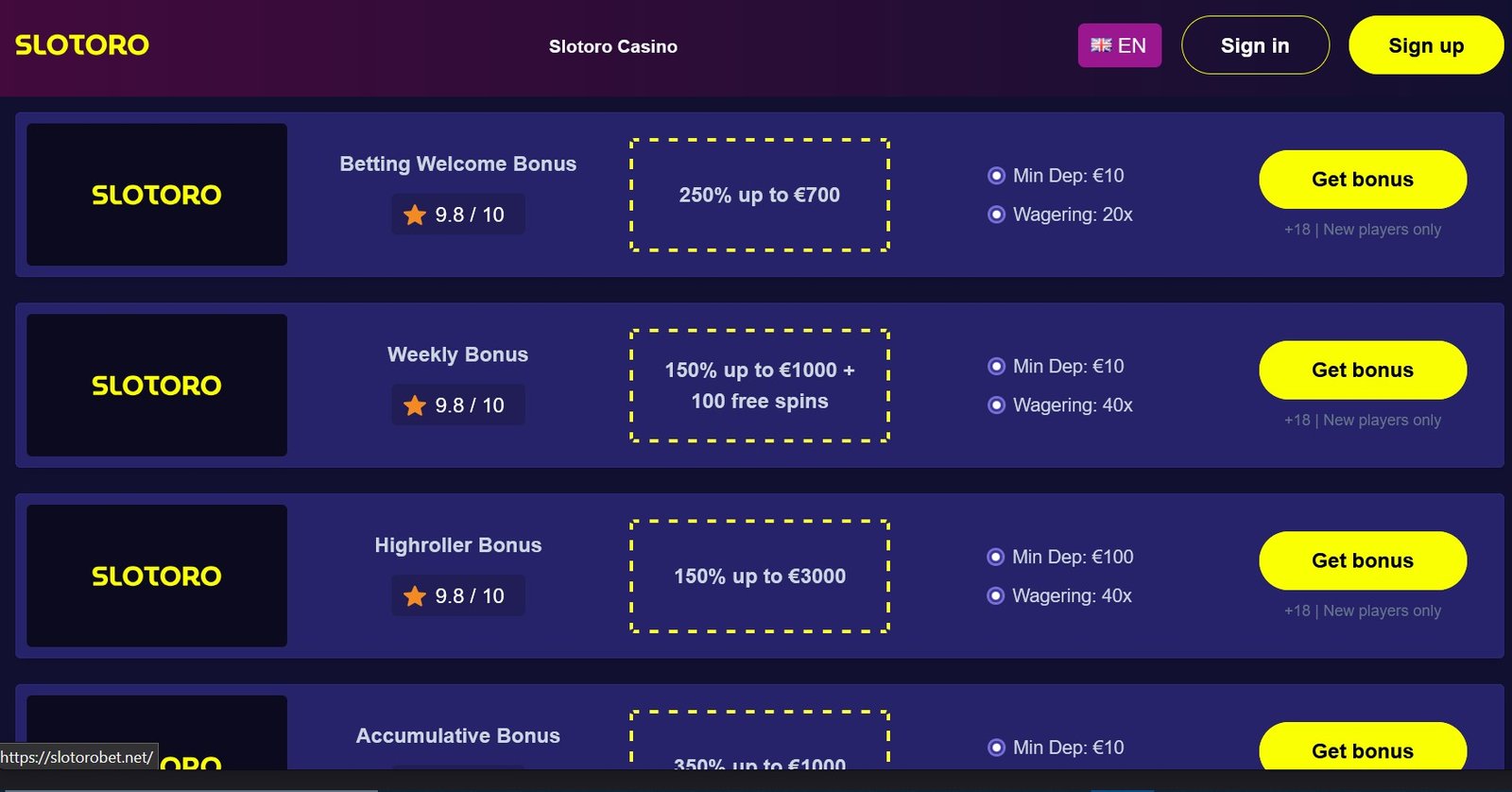Click the Betting Welcome Bonus SLOTORO thumbnail
This screenshot has height=792, width=1512.
pyautogui.click(x=157, y=195)
